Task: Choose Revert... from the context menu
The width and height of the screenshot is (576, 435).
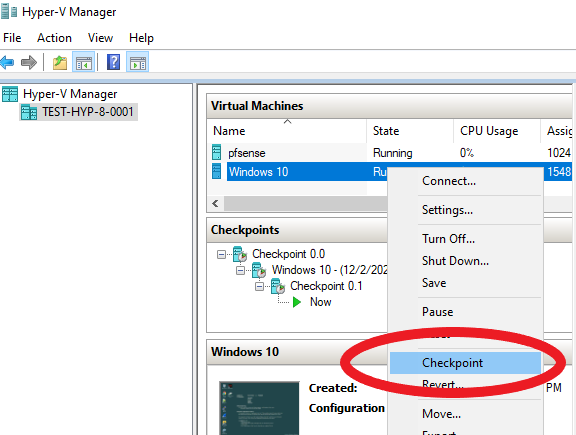Action: (x=465, y=385)
